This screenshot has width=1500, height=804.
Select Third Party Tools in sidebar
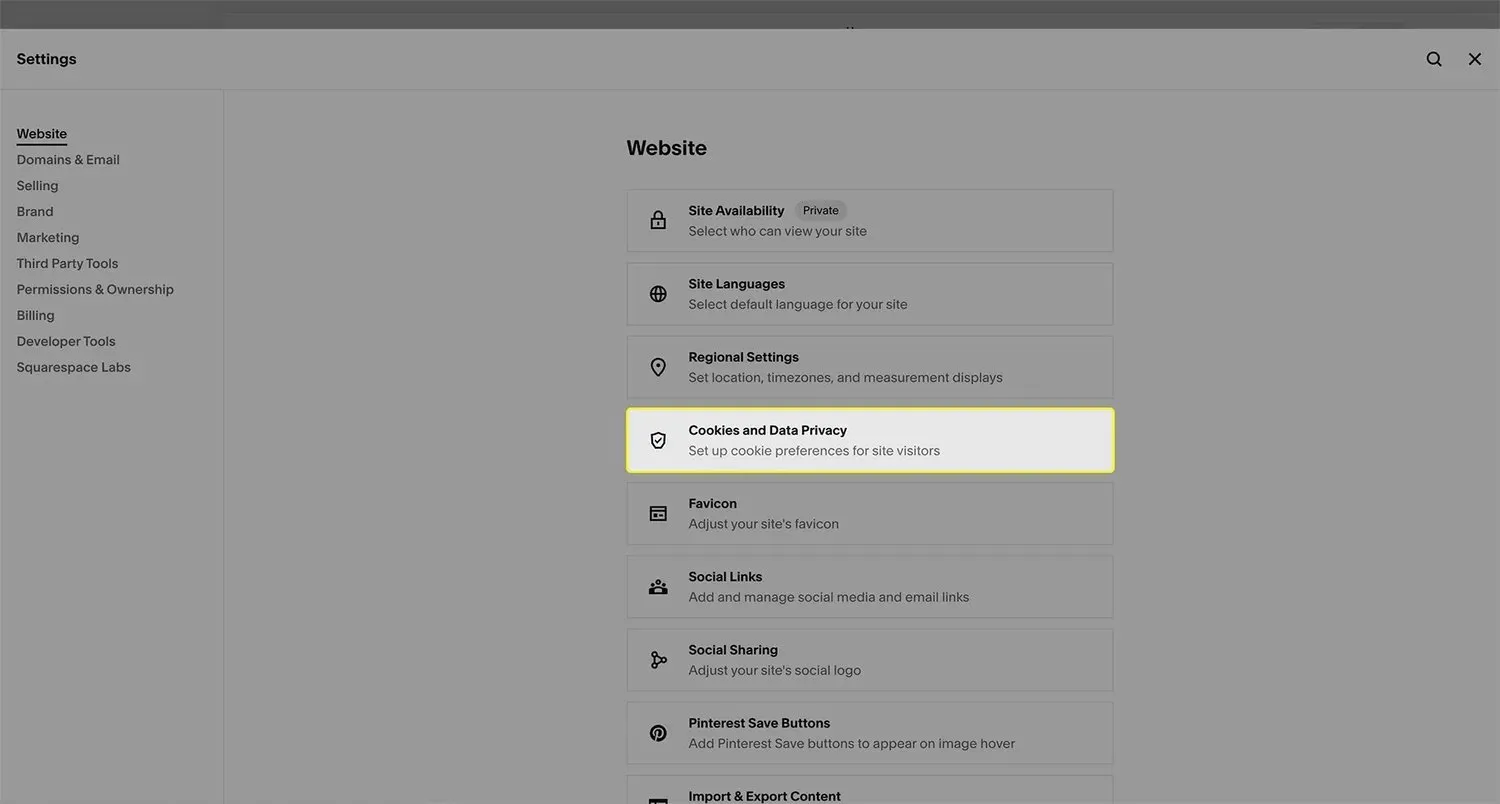coord(67,264)
